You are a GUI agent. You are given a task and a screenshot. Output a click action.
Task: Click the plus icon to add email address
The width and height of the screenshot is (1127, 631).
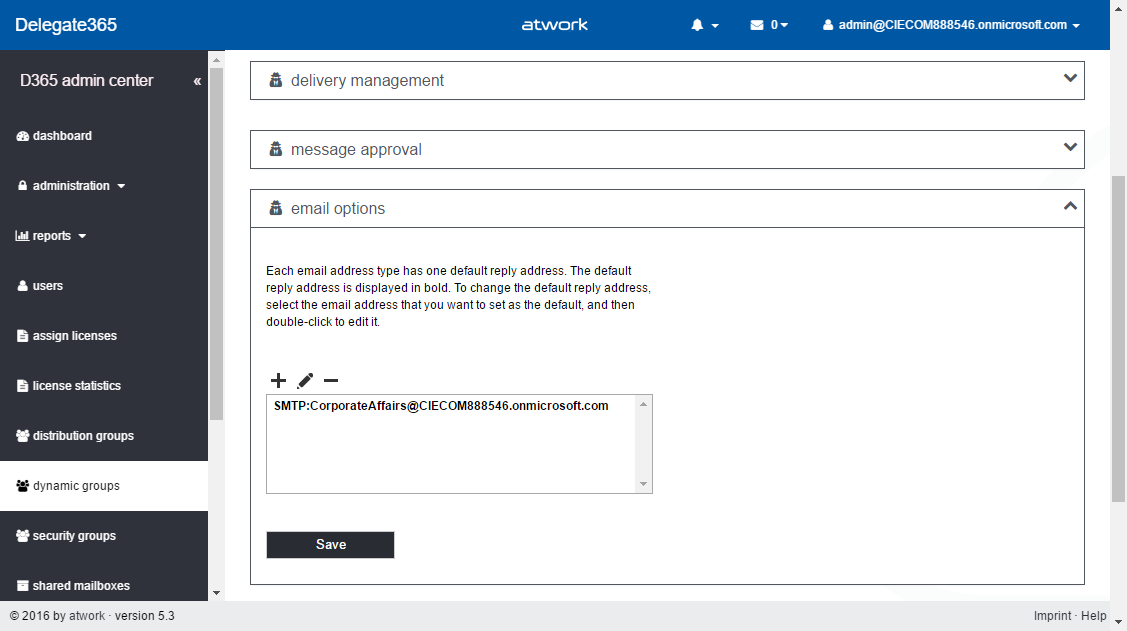tap(278, 381)
